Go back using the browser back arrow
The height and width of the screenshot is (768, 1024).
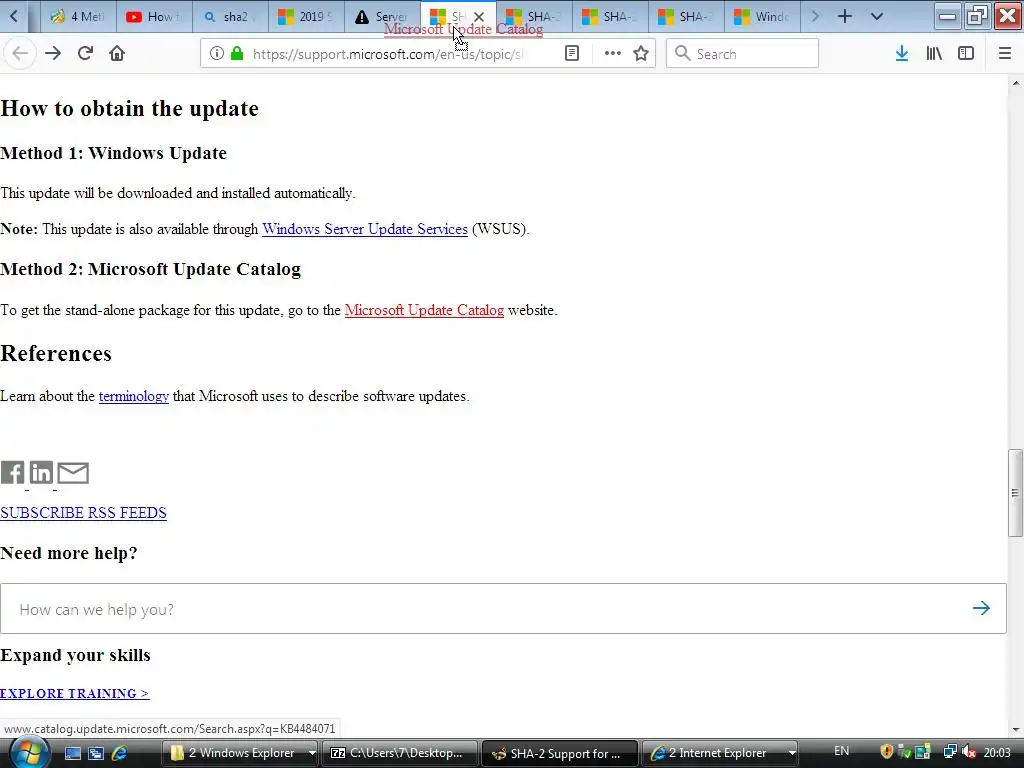20,54
